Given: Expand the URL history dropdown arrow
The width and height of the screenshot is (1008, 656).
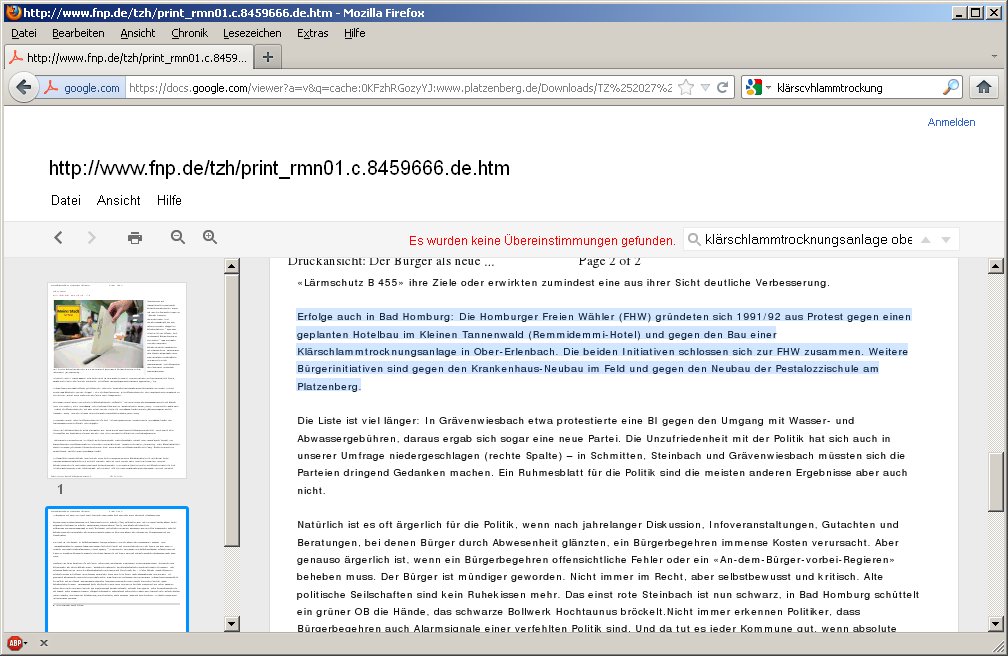Looking at the screenshot, I should pos(705,87).
